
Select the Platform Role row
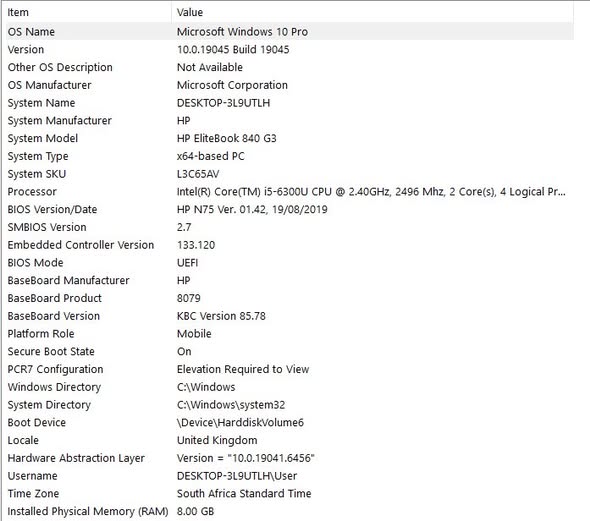point(290,334)
